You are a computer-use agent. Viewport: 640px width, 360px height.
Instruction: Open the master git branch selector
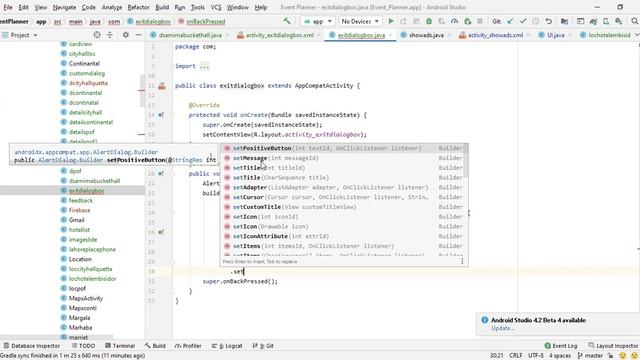[590, 356]
